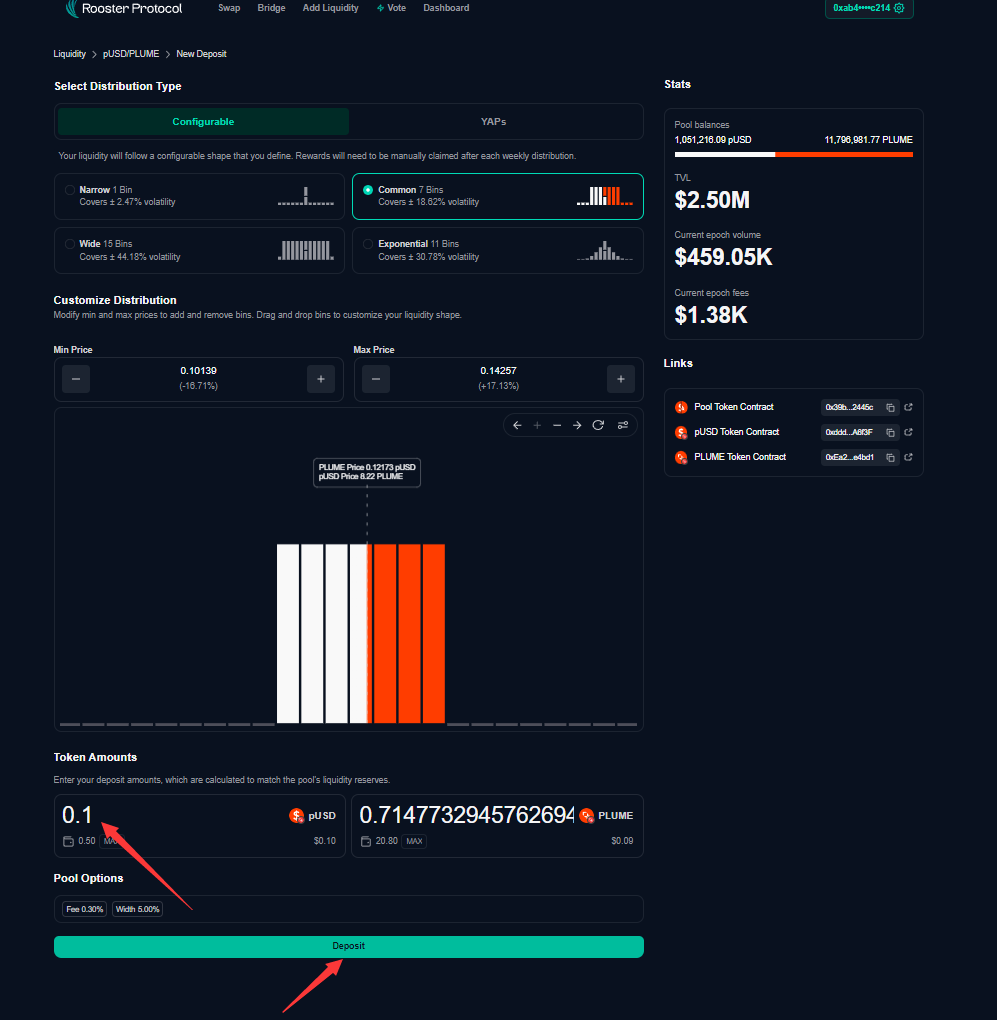This screenshot has height=1020, width=997.
Task: Click the Width 5.00% pool option
Action: pyautogui.click(x=137, y=909)
